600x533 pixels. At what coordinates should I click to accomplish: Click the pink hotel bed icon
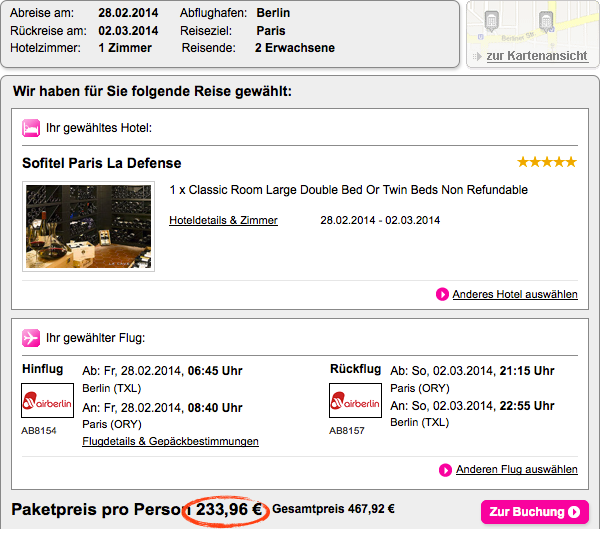click(x=31, y=128)
